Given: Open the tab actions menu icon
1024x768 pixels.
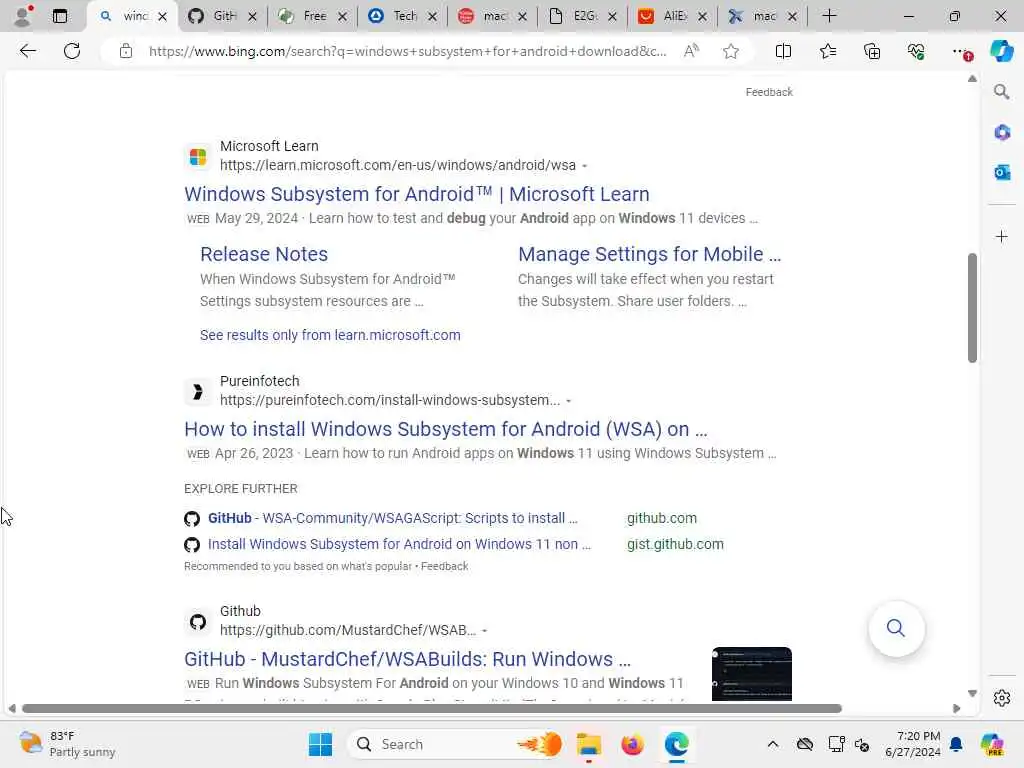Looking at the screenshot, I should tap(59, 16).
